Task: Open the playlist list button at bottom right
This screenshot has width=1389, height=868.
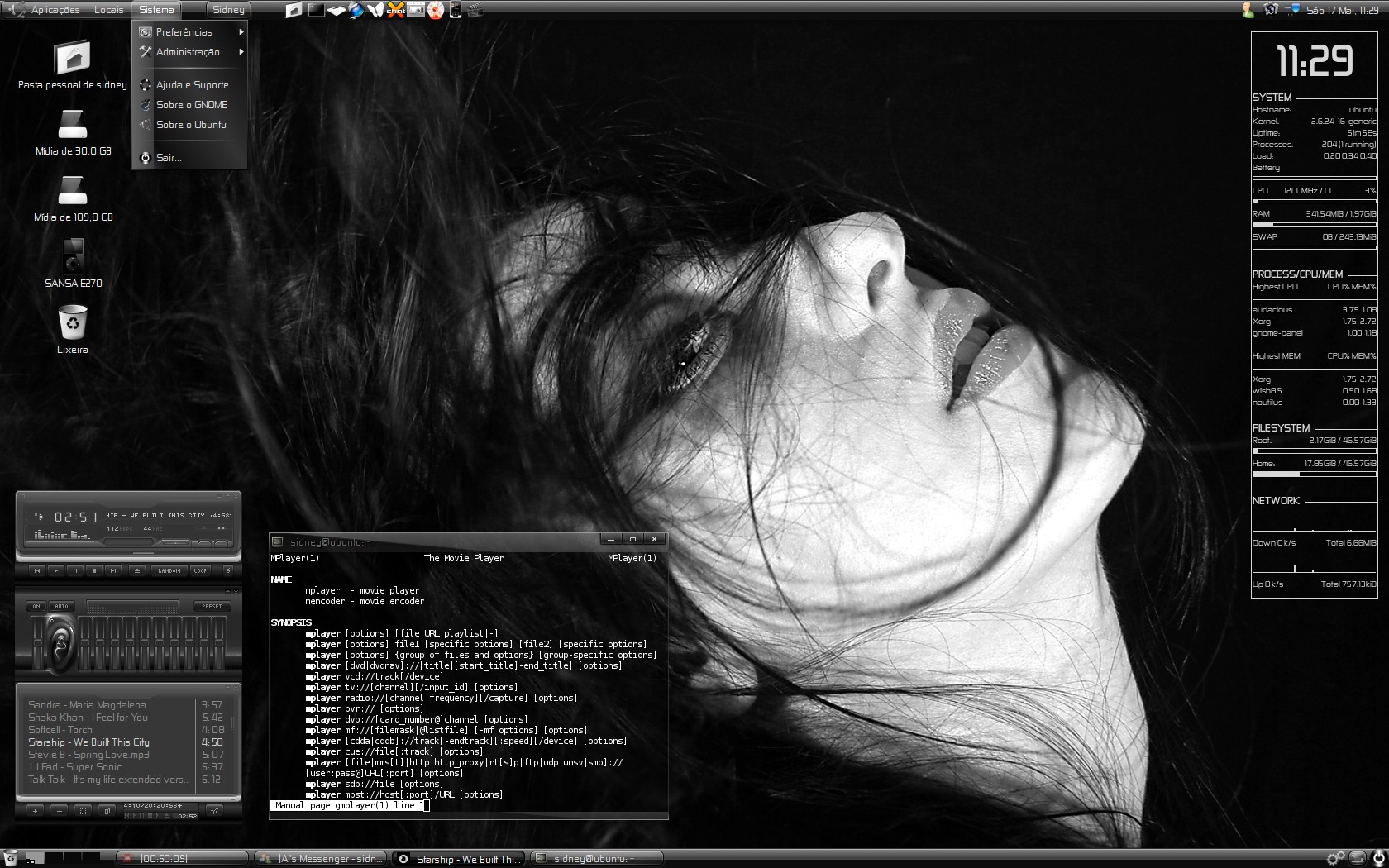Action: click(x=214, y=811)
